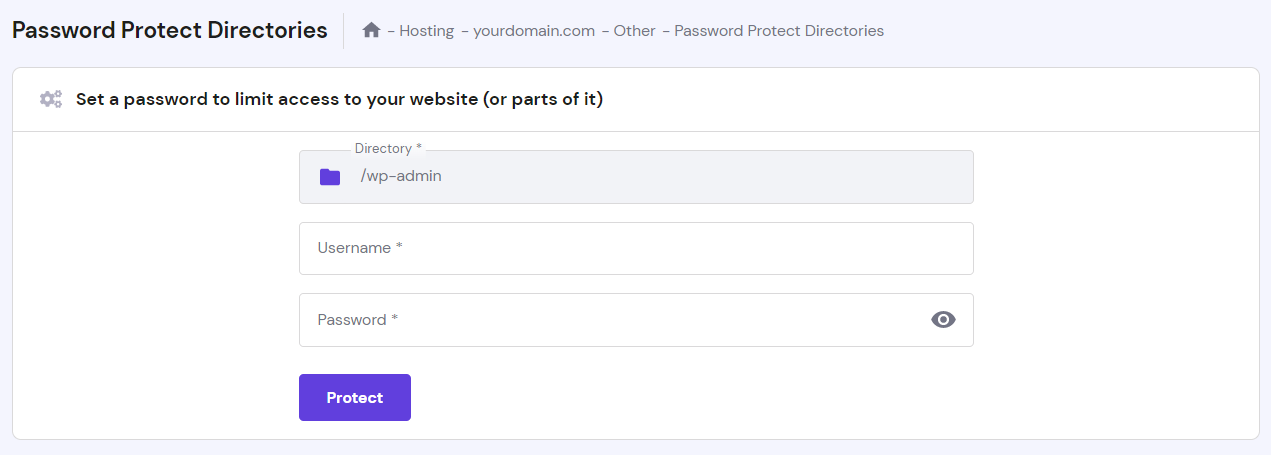Click the 'Set a password to limit access' heading

[339, 99]
